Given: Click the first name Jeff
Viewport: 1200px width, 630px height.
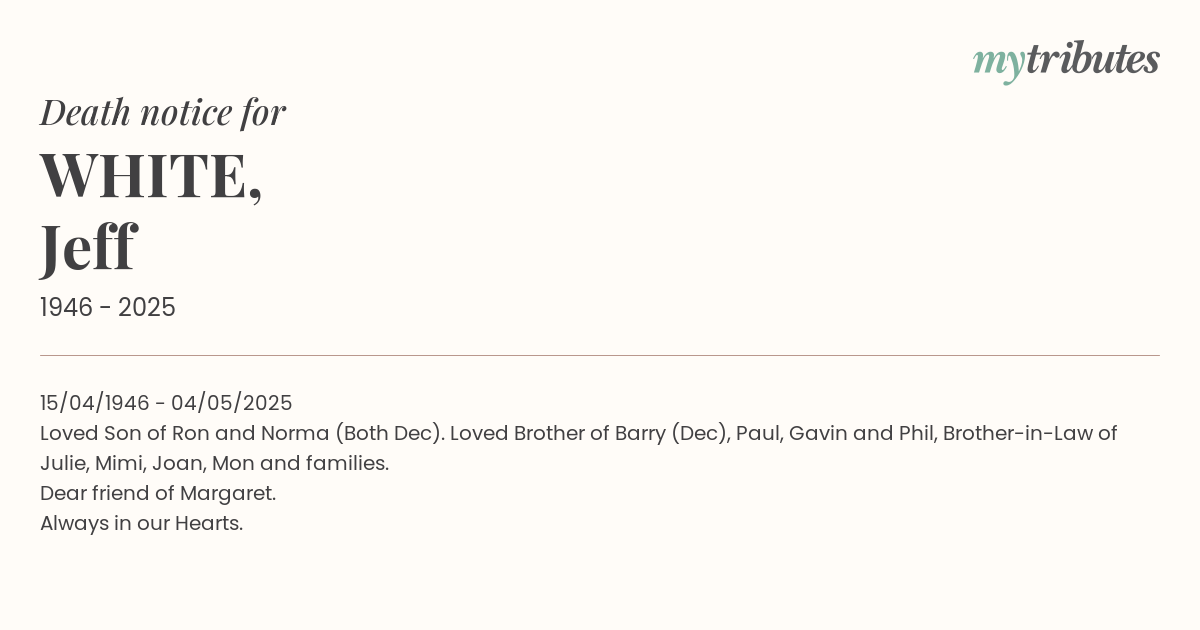Looking at the screenshot, I should (88, 247).
